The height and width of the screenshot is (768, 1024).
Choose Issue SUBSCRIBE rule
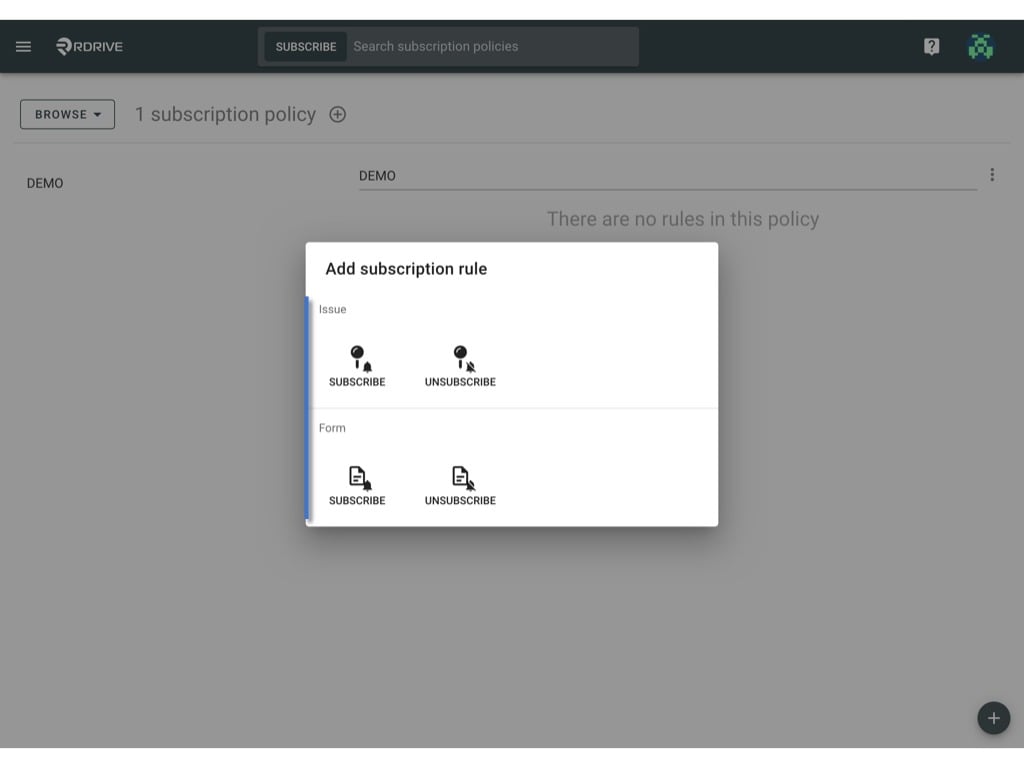pyautogui.click(x=357, y=366)
